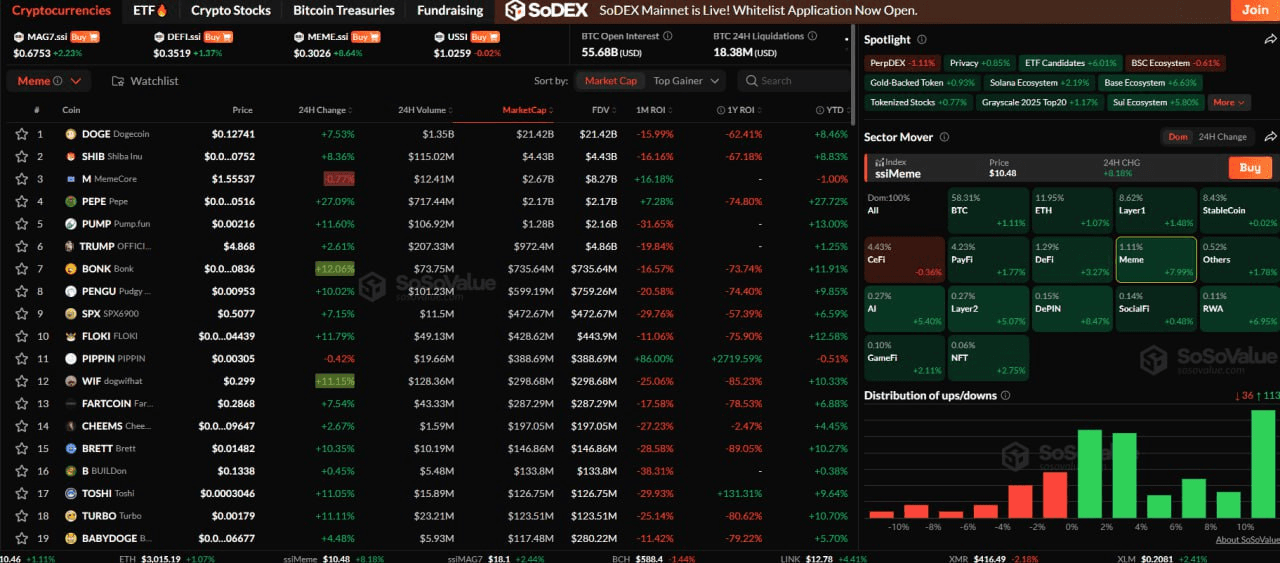Toggle the star for TRUMP coin
Viewport: 1280px width, 563px height.
click(21, 246)
